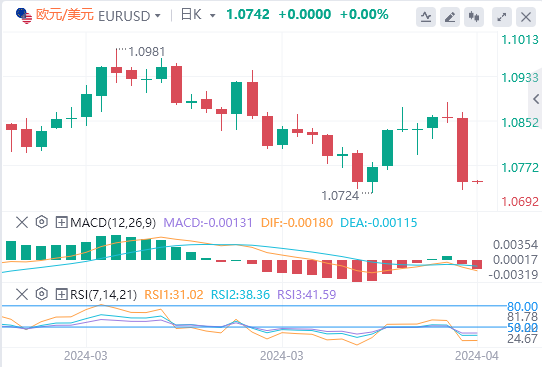This screenshot has height=367, width=542.
Task: Toggle the plus box beside RSI(7,14,21)
Action: (x=61, y=294)
